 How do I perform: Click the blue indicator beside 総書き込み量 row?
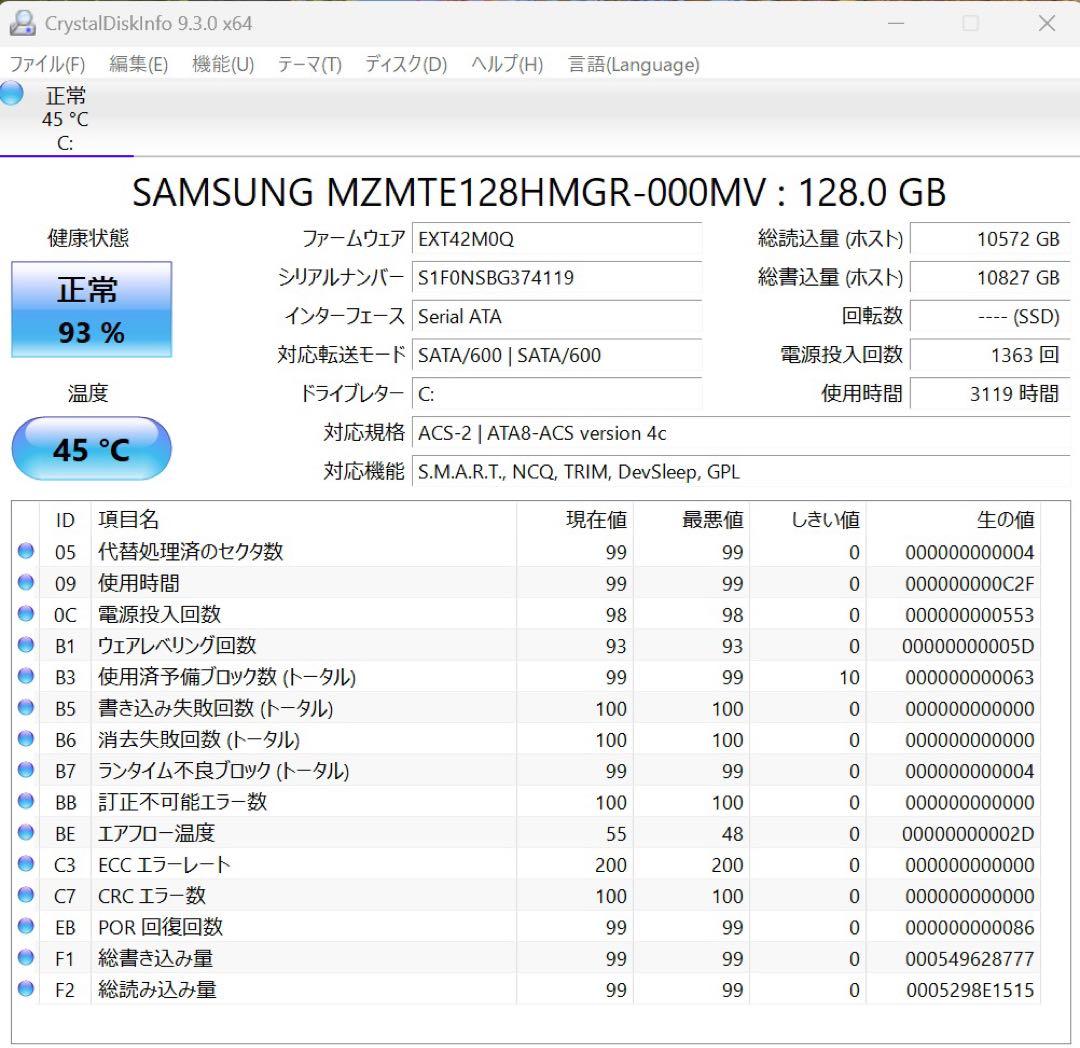click(x=24, y=958)
